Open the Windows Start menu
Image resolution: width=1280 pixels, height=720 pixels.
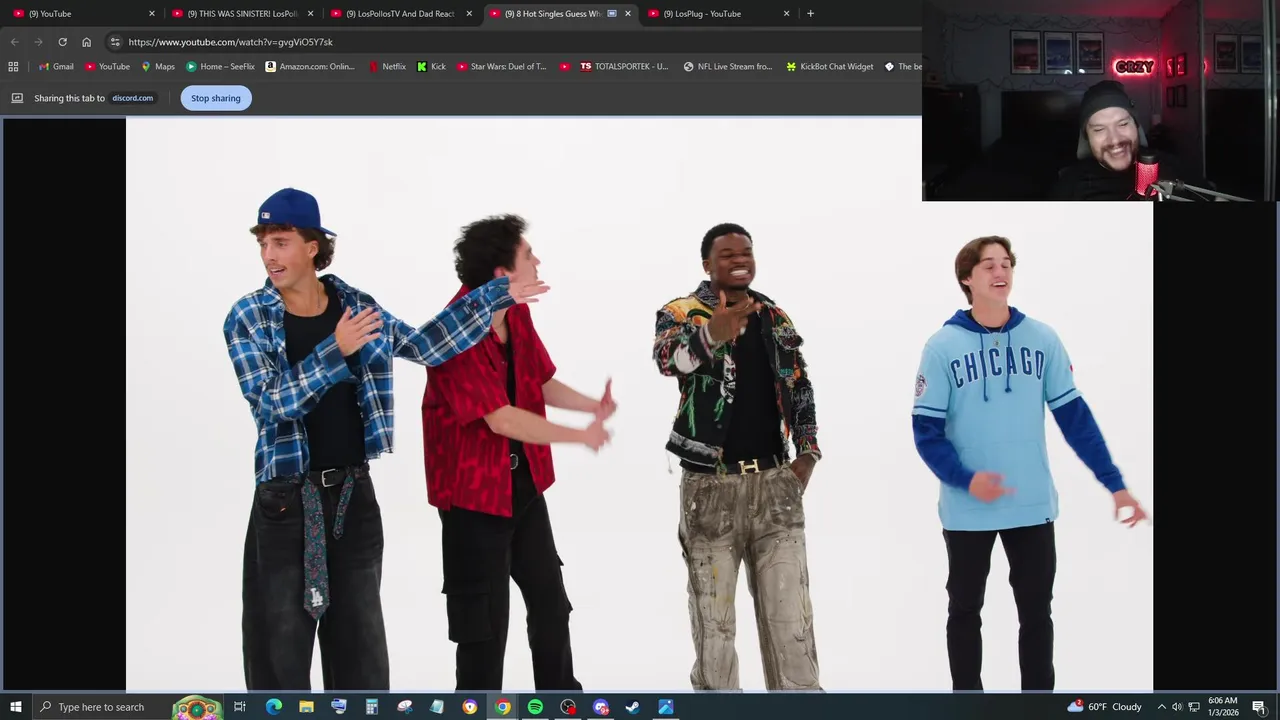coord(15,707)
